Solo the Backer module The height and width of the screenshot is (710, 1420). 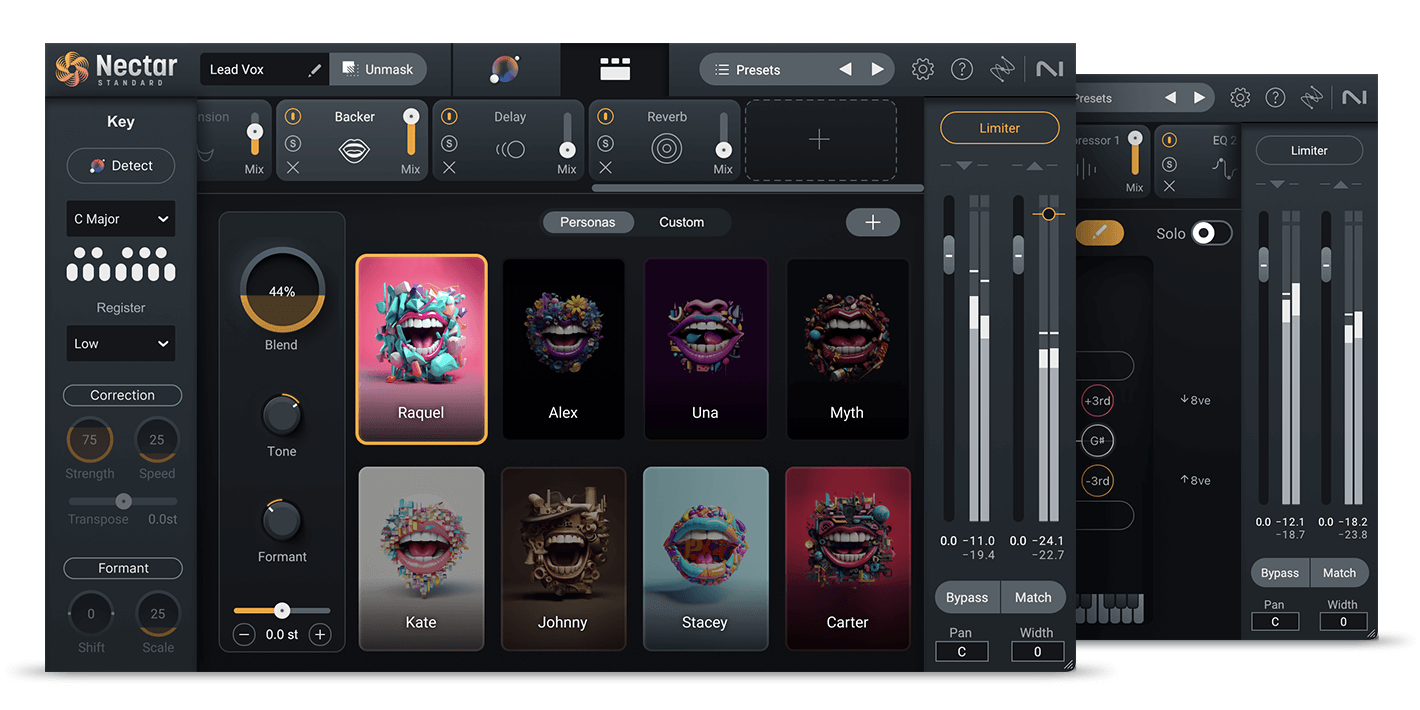(293, 144)
